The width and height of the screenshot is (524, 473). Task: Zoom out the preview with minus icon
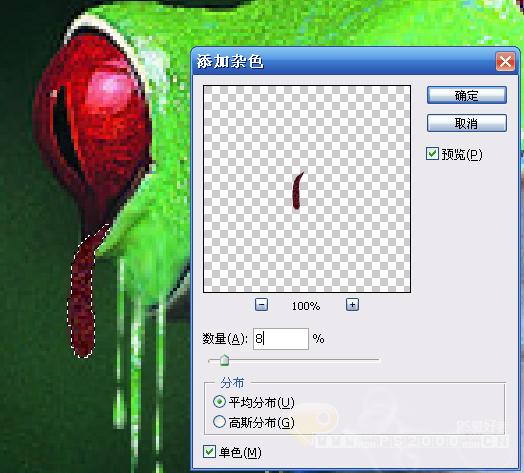pyautogui.click(x=261, y=305)
